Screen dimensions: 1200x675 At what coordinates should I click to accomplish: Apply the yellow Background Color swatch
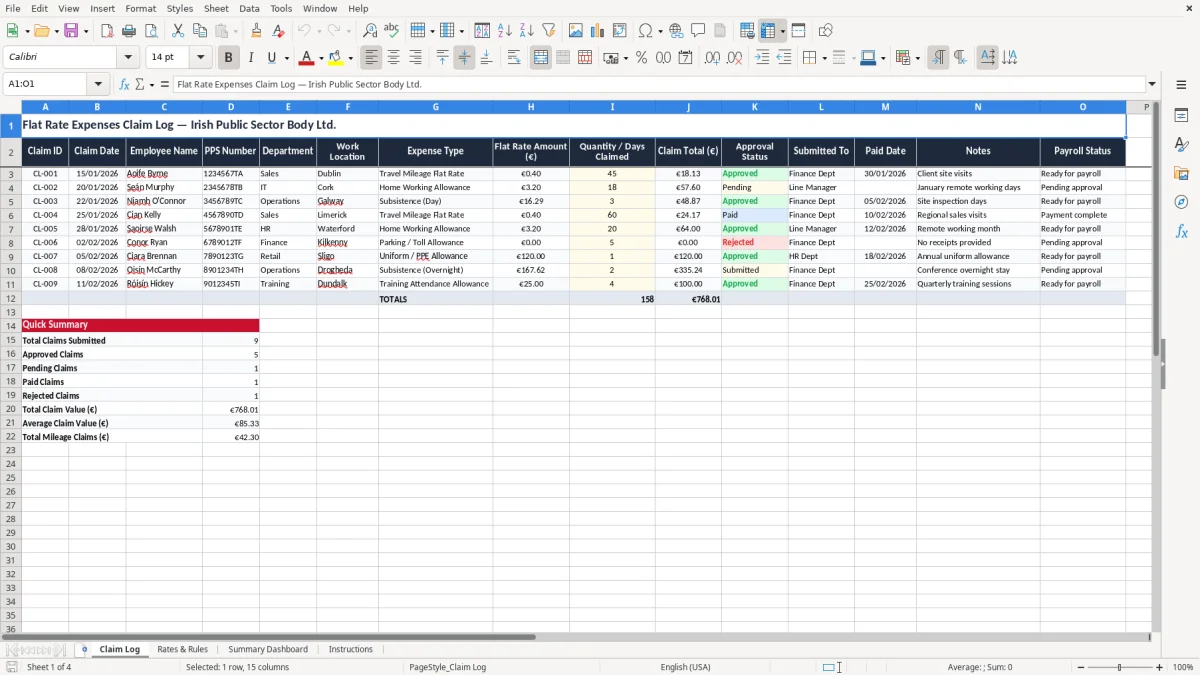point(336,58)
